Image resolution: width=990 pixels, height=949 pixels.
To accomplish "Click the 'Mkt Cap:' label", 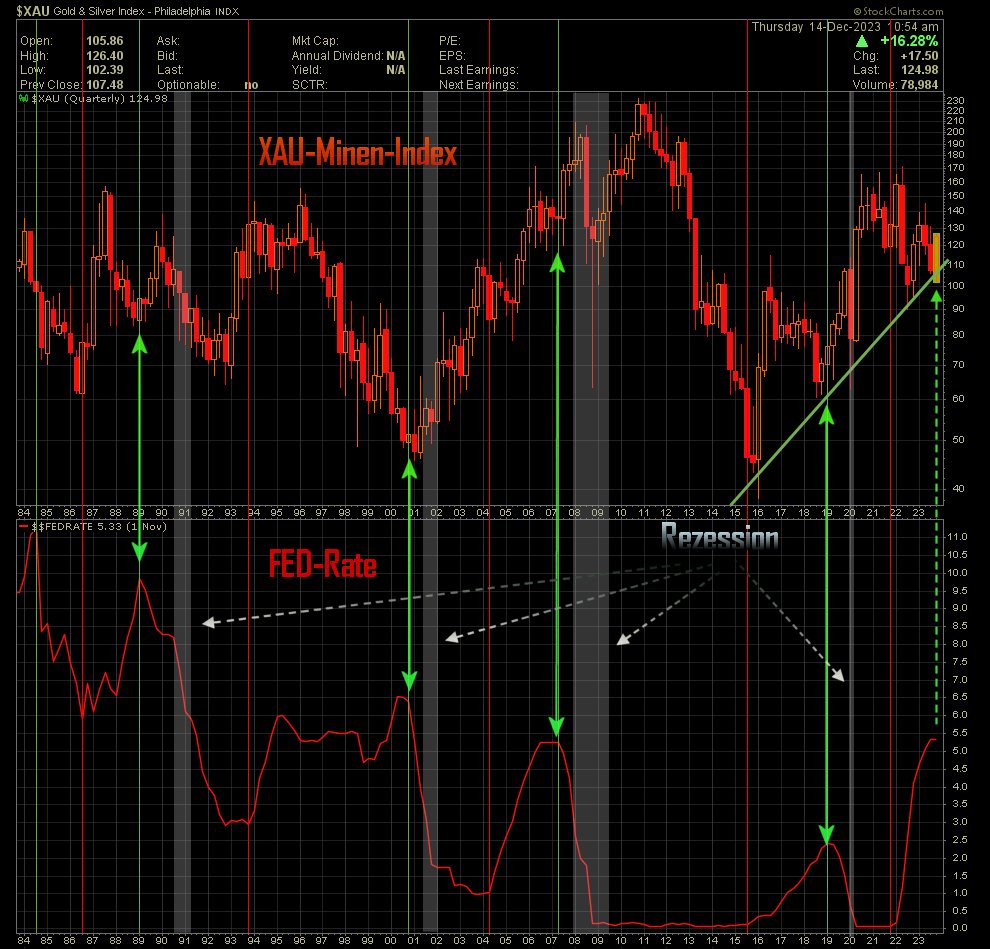I will point(315,41).
